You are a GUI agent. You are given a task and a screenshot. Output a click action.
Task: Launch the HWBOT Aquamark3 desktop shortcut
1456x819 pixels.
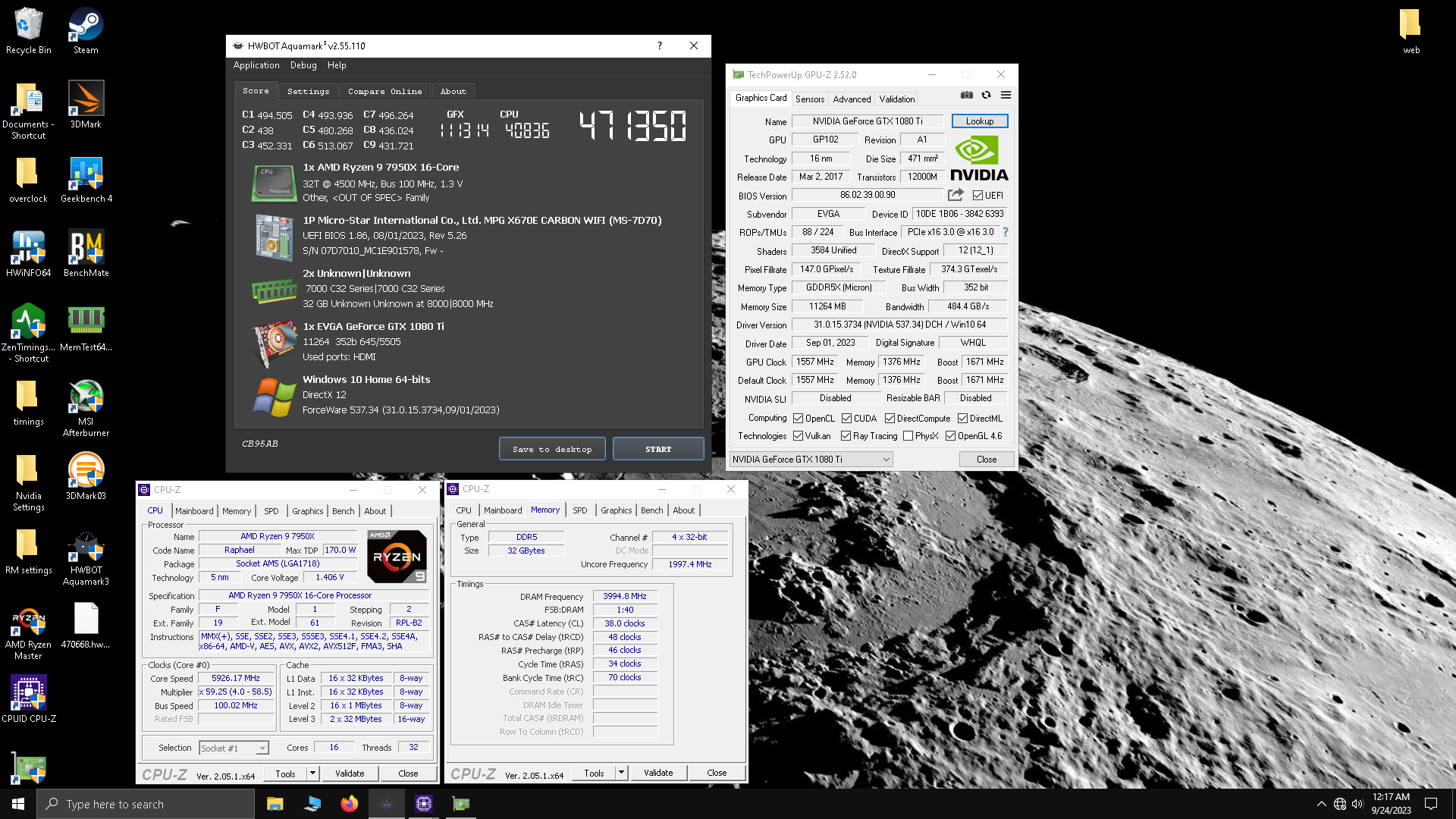pyautogui.click(x=86, y=556)
